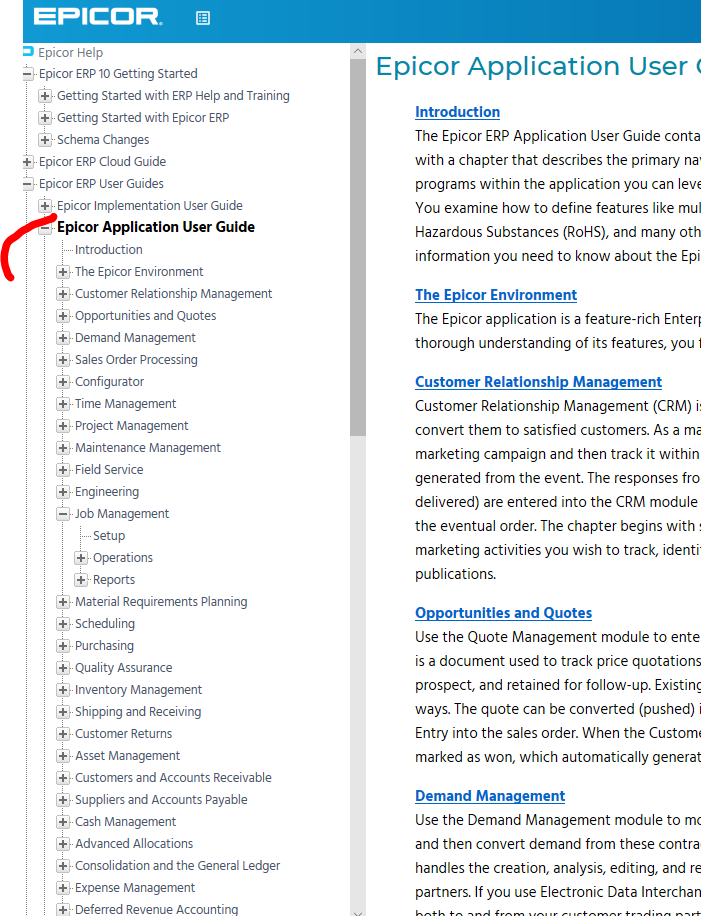The image size is (701, 916).
Task: Expand The Epicor Environment tree node
Action: coord(63,272)
